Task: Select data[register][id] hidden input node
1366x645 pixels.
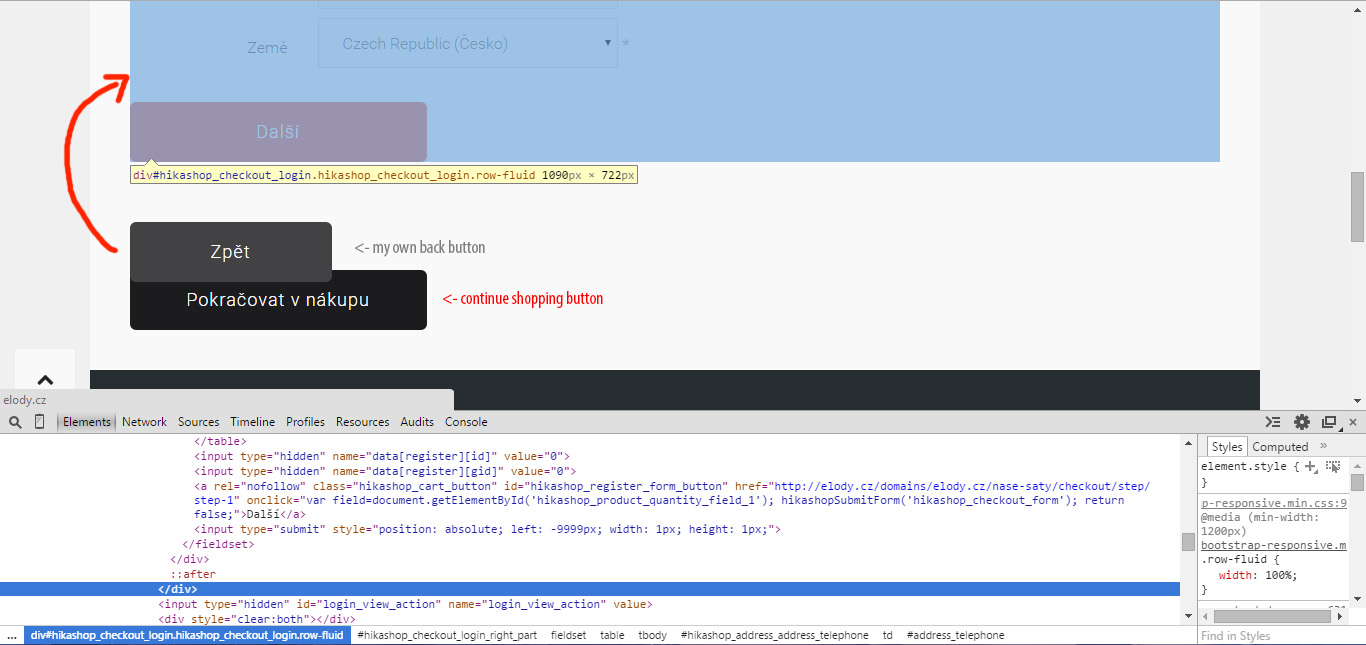Action: [x=382, y=456]
